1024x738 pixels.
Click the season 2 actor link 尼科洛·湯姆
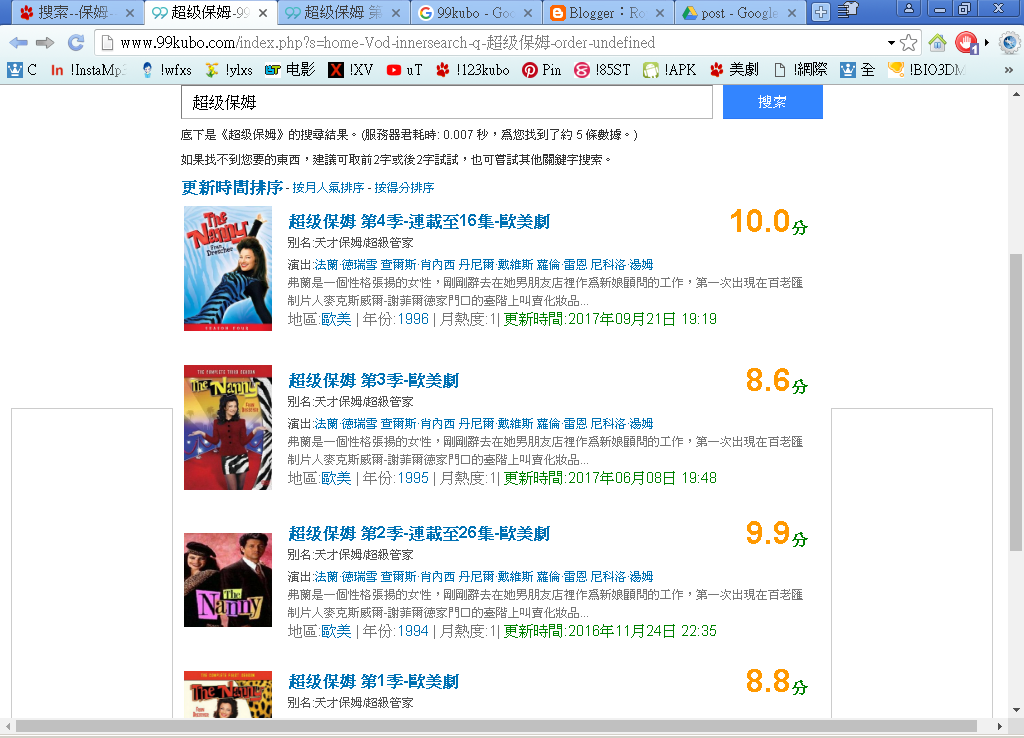(622, 577)
